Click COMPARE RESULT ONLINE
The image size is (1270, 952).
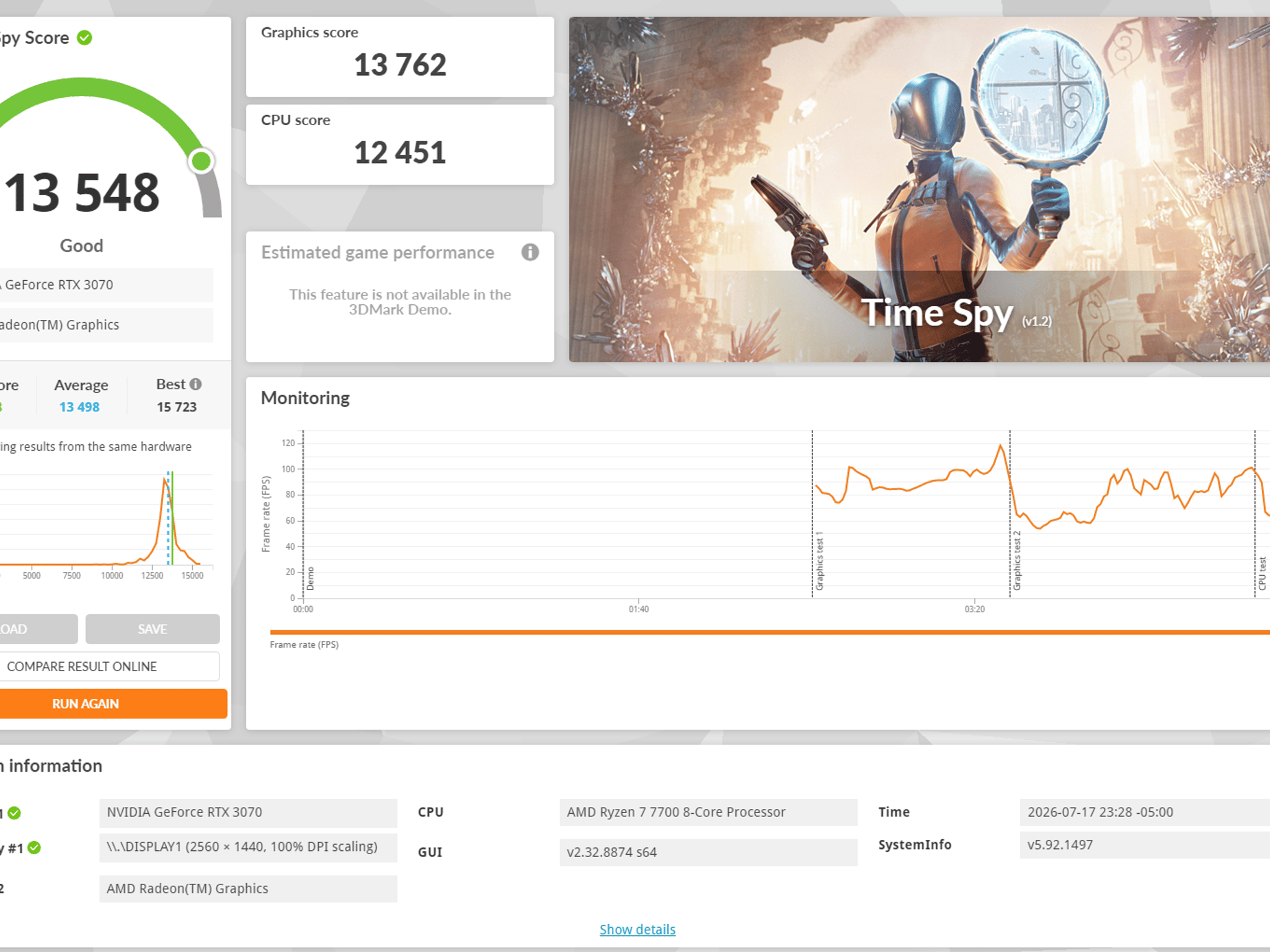[109, 666]
